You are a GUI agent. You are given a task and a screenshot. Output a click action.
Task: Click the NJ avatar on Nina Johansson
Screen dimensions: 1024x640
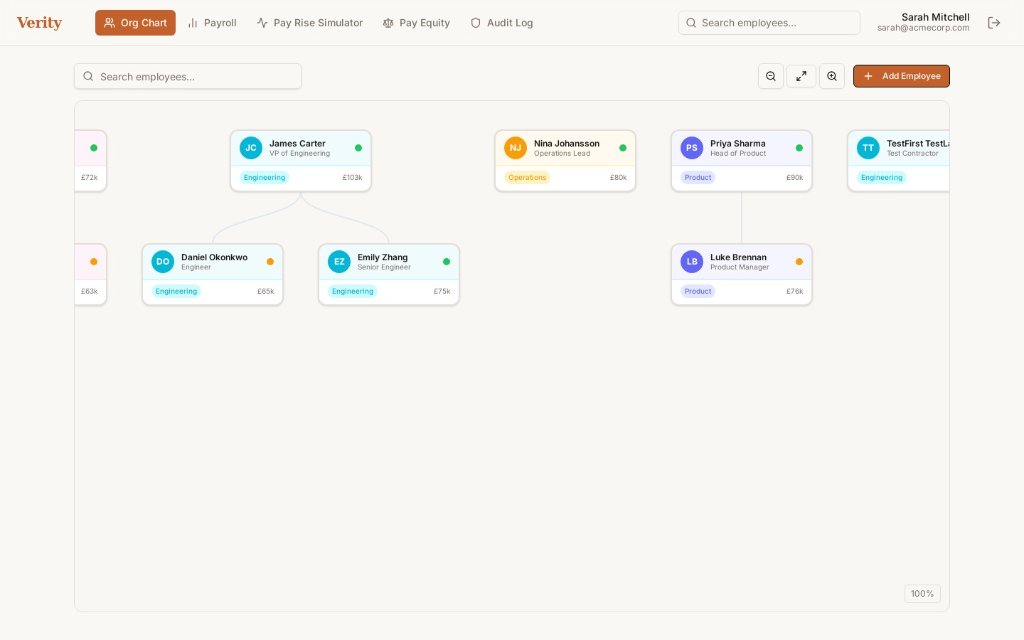point(515,148)
